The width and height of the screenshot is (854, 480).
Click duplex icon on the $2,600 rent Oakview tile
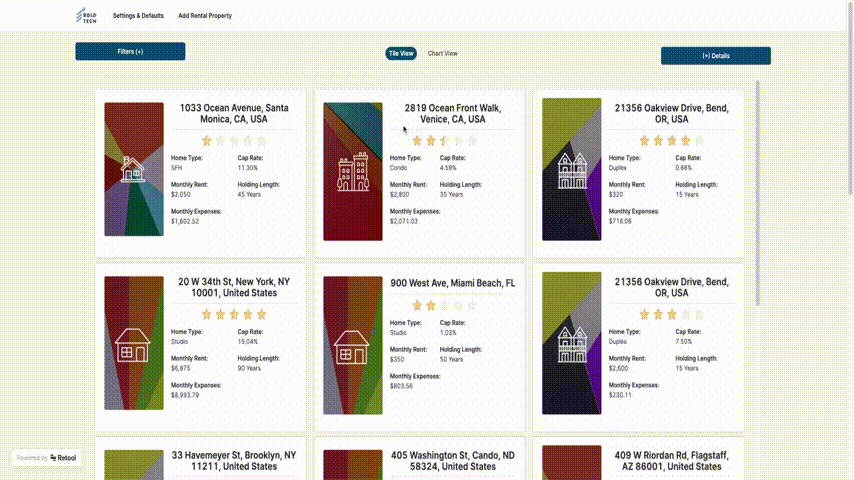(572, 345)
